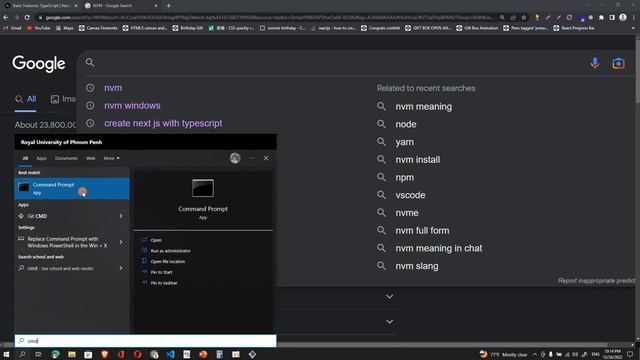Click the cmd see school and web results
Screen dimensions: 640x360
click(60, 268)
